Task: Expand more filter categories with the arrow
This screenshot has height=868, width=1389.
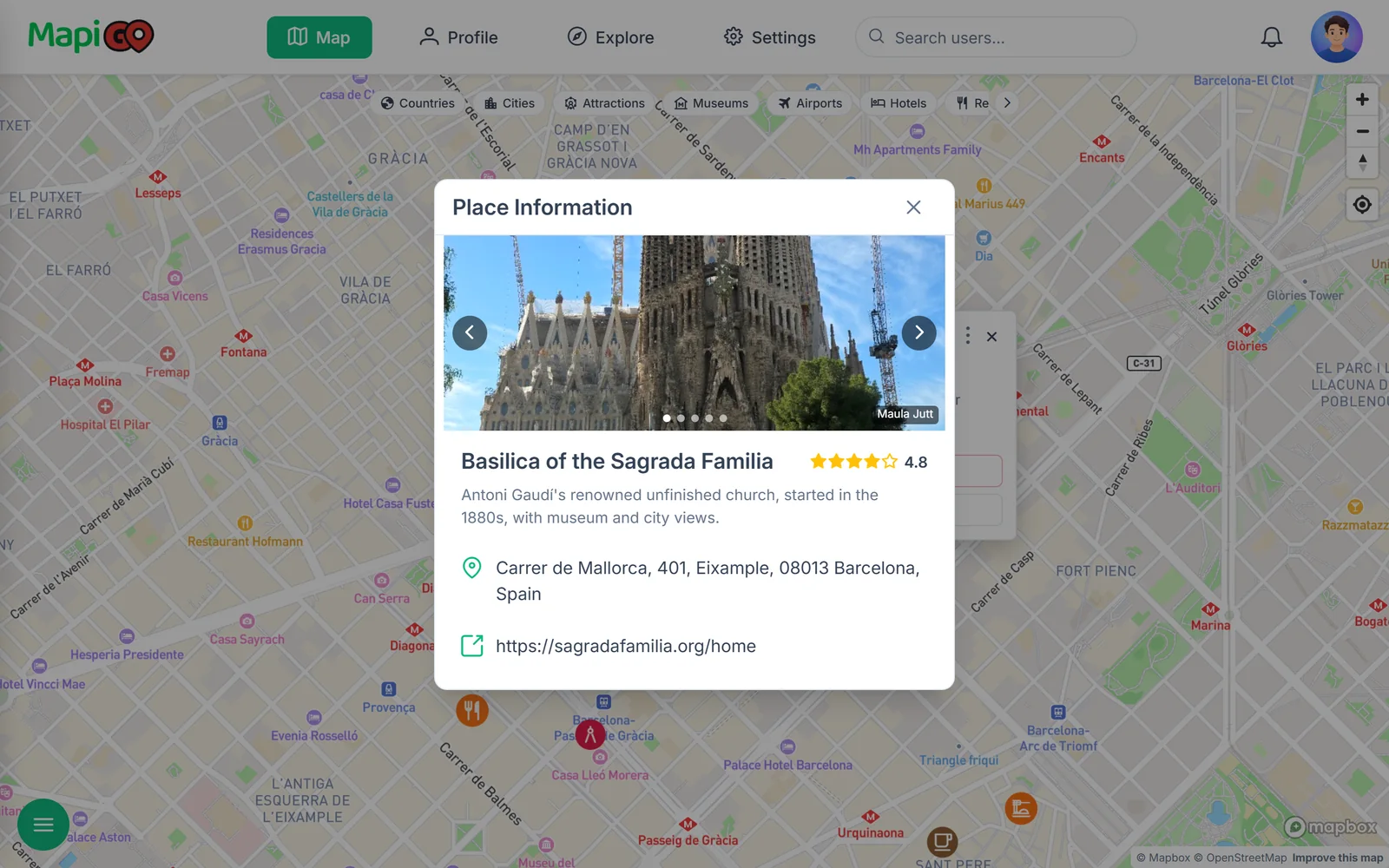Action: (x=1007, y=102)
